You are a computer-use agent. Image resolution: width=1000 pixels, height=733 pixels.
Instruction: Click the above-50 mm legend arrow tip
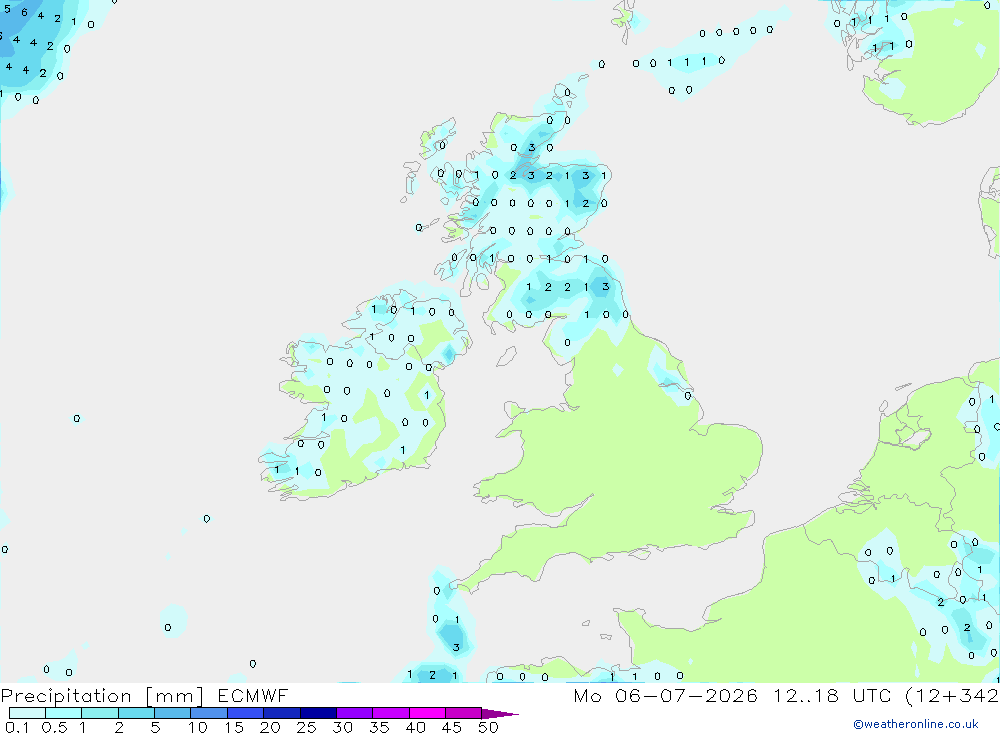(x=501, y=713)
